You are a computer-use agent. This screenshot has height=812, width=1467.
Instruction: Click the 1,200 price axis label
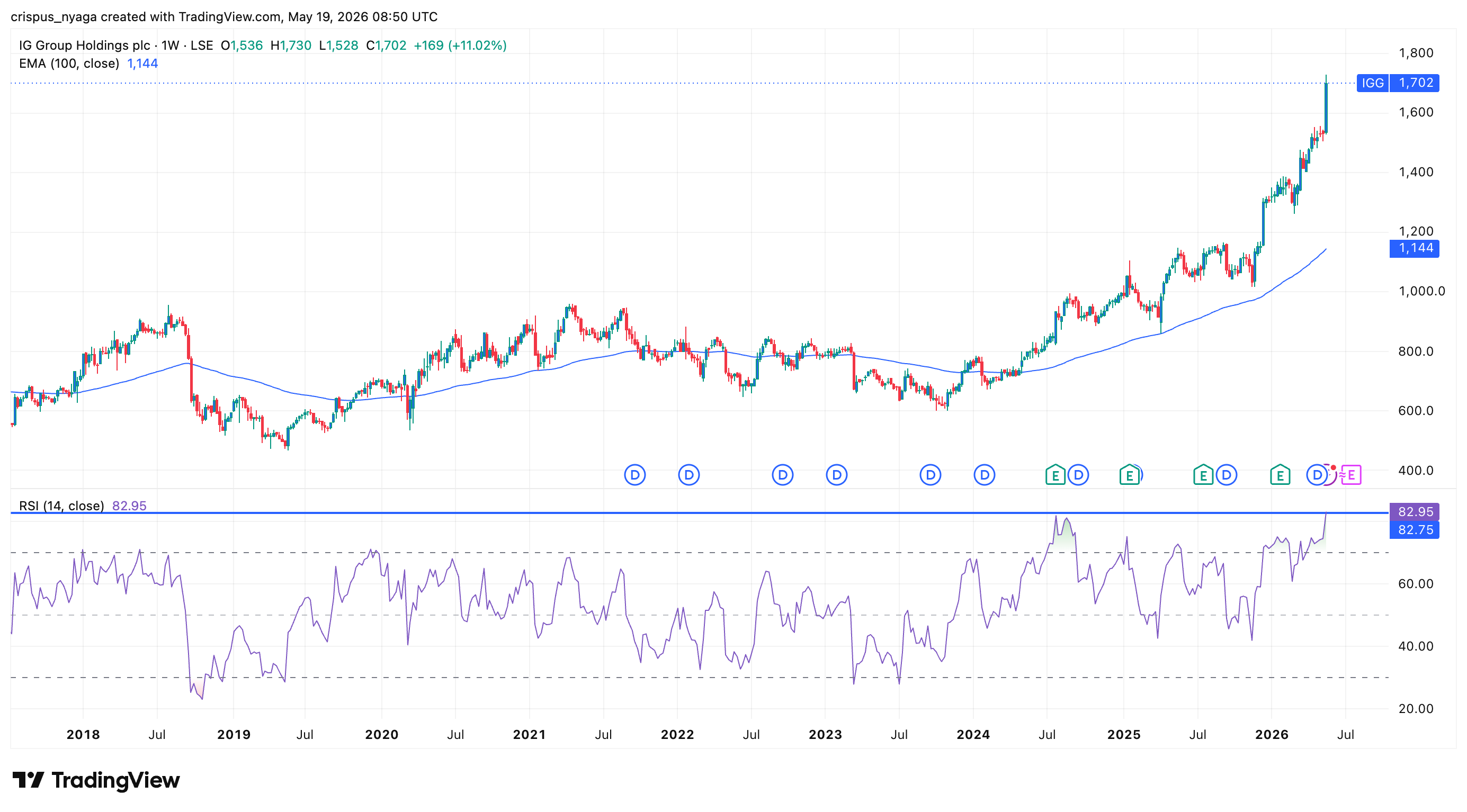1416,231
